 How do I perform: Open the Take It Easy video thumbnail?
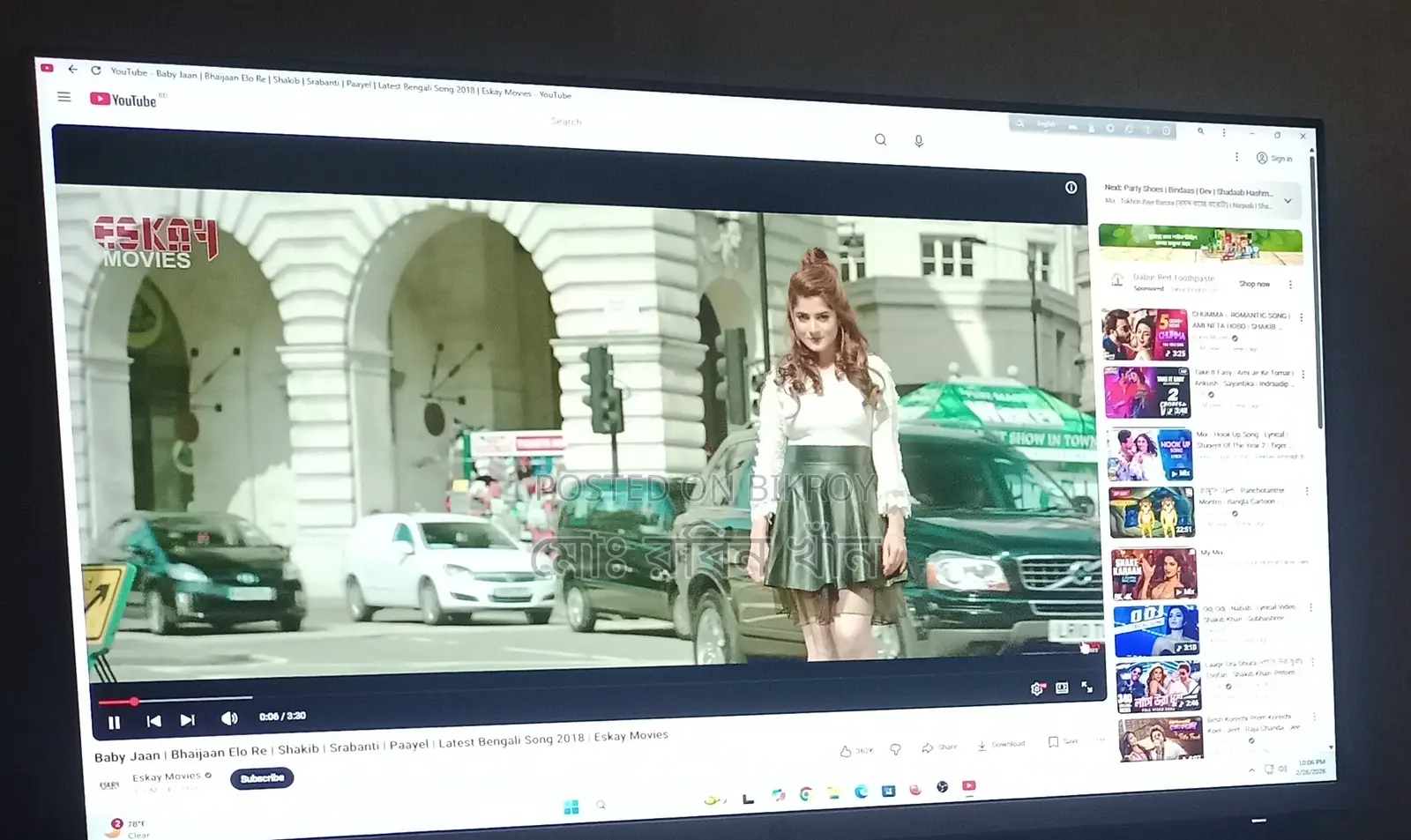(x=1146, y=392)
